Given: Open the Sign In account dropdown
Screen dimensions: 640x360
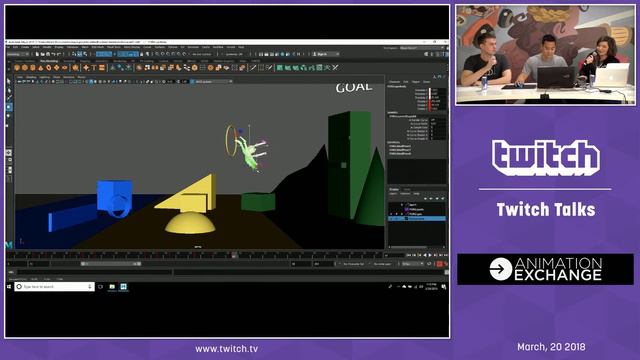Looking at the screenshot, I should tap(325, 54).
